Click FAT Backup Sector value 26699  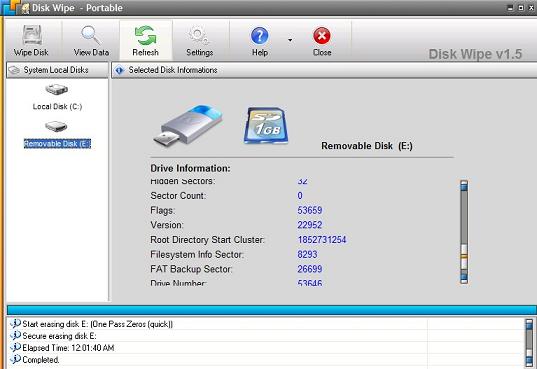click(x=310, y=269)
